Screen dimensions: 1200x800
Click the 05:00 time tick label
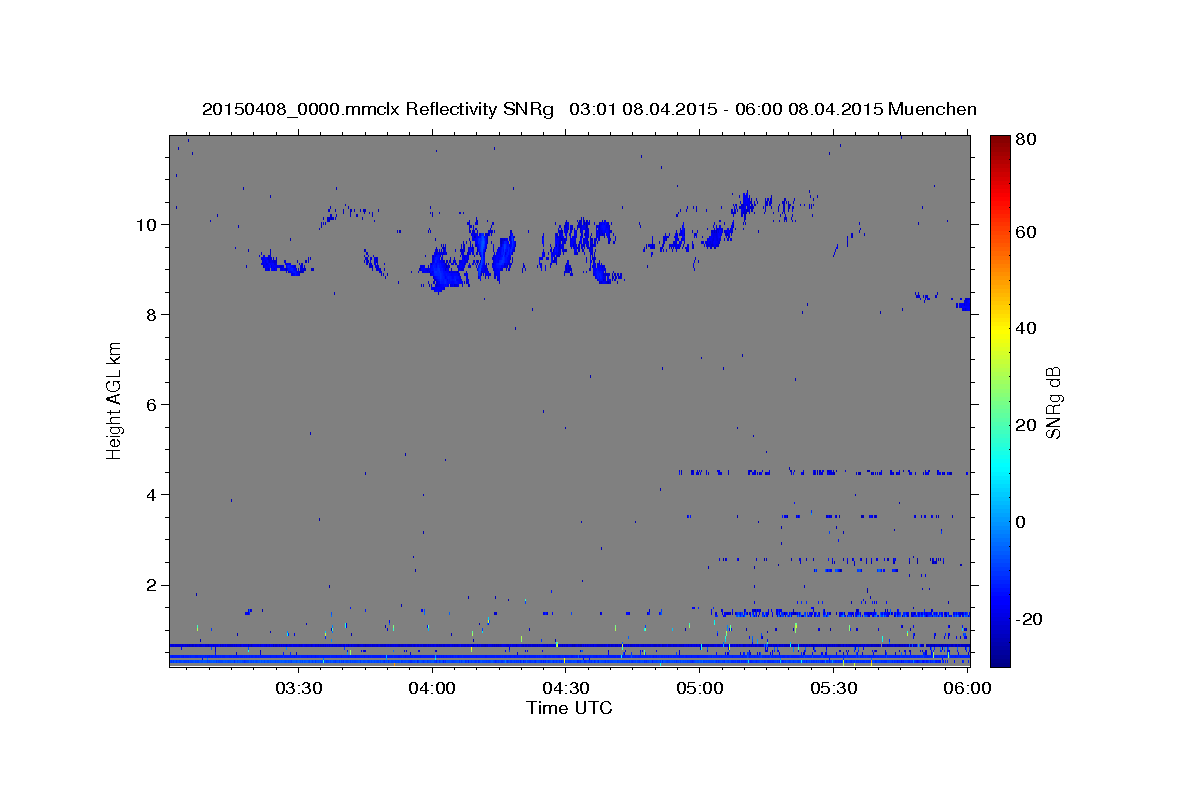pos(700,688)
